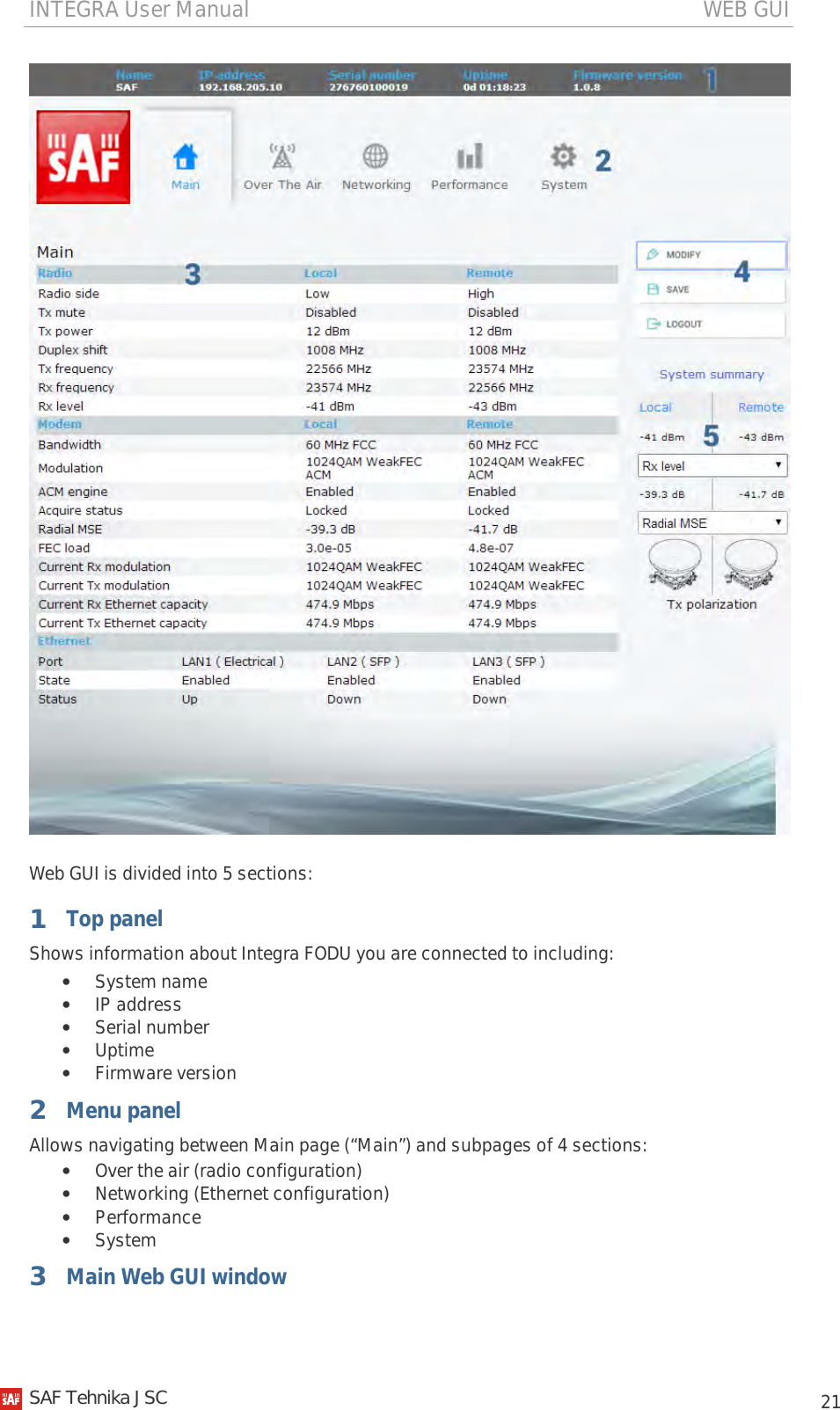Click the LAN1 status Up
840x1410 pixels.
190,699
